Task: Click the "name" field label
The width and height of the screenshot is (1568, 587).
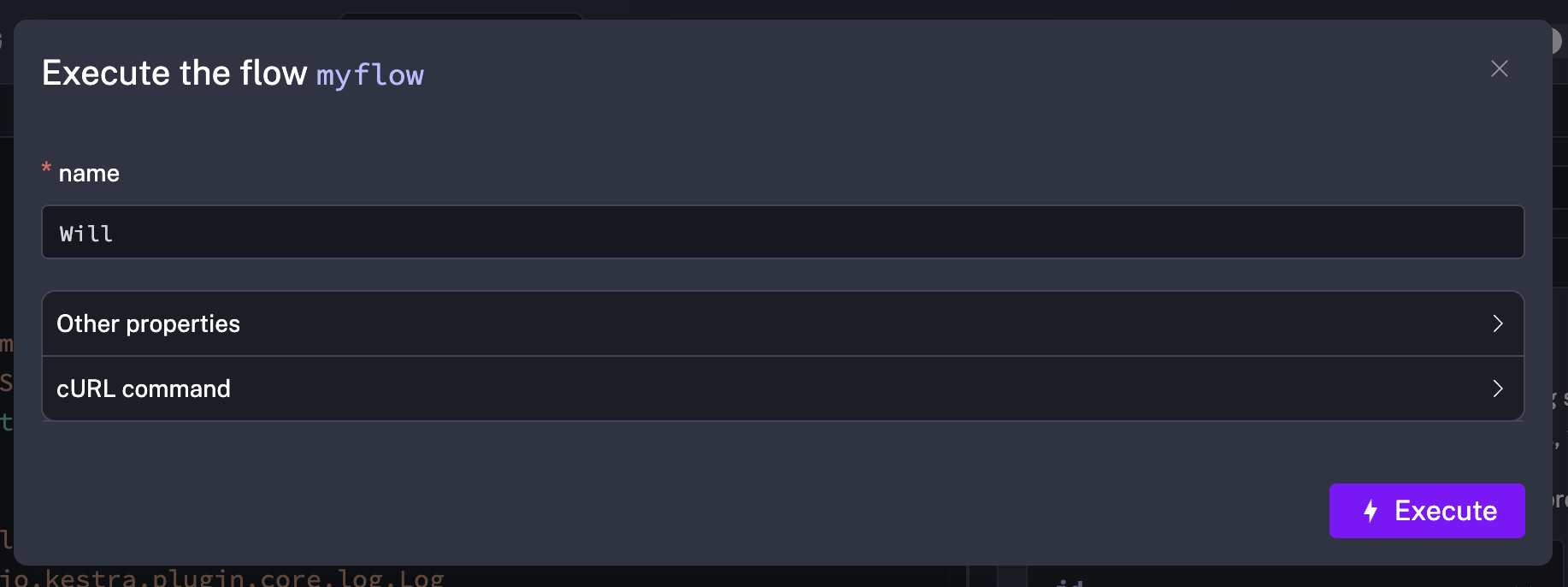Action: 89,174
